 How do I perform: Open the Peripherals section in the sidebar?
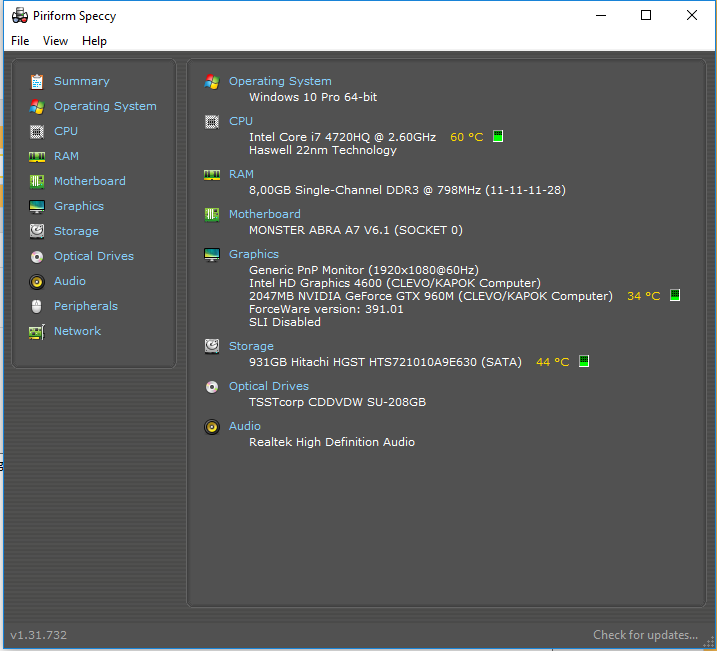[x=86, y=306]
